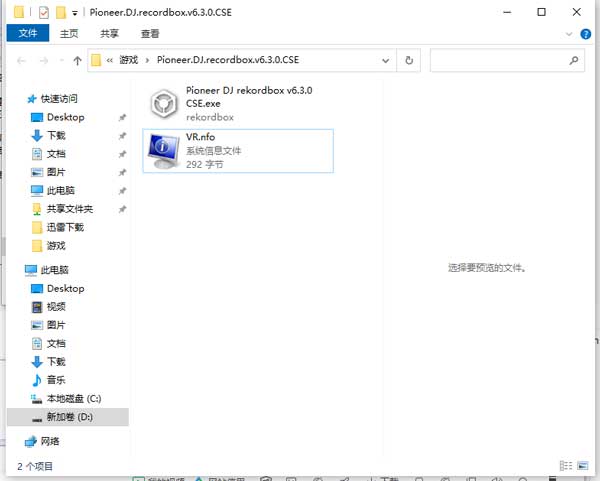The height and width of the screenshot is (481, 600).
Task: Open 网络 in navigation pane
Action: tap(50, 441)
